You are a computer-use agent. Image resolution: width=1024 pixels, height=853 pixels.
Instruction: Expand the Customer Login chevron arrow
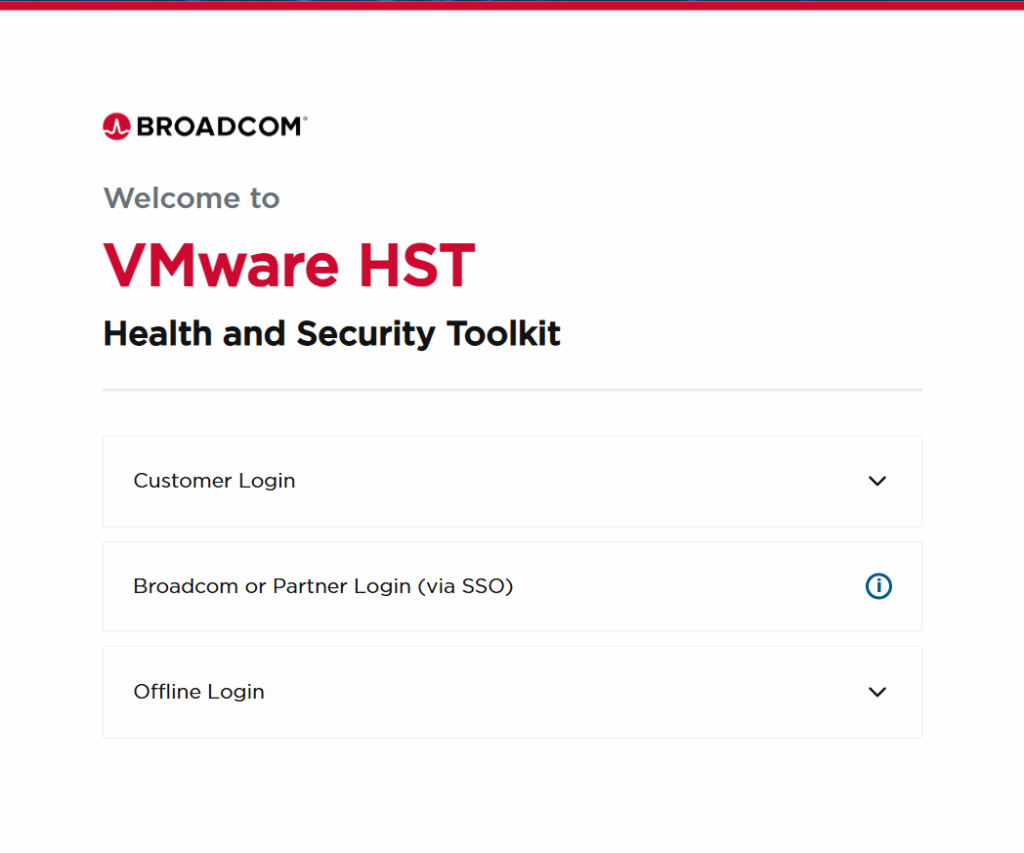point(877,481)
